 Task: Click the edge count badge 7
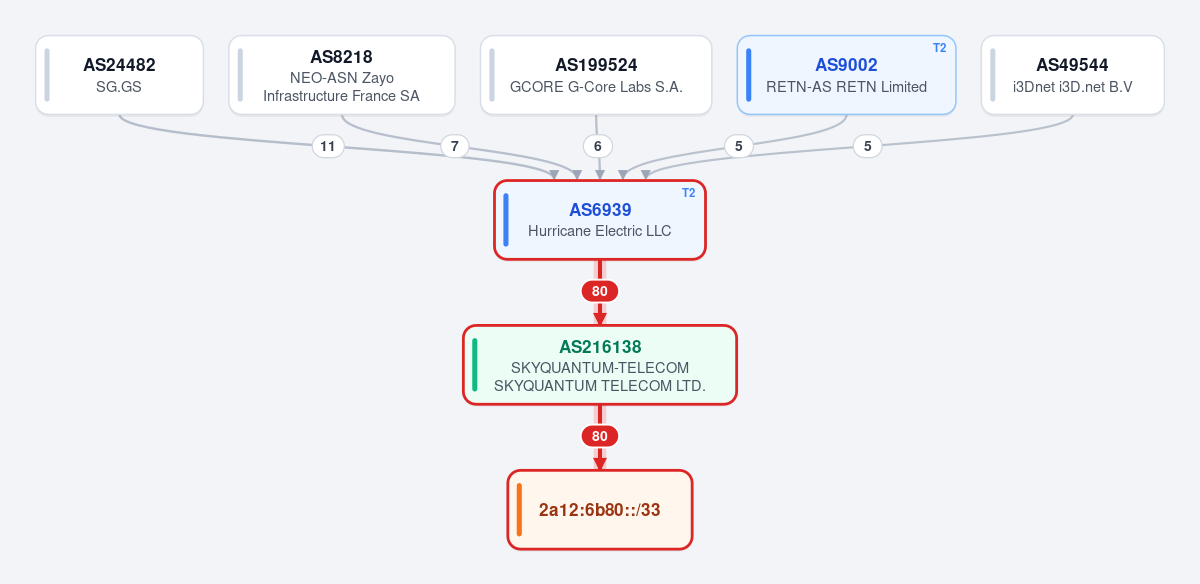(455, 146)
